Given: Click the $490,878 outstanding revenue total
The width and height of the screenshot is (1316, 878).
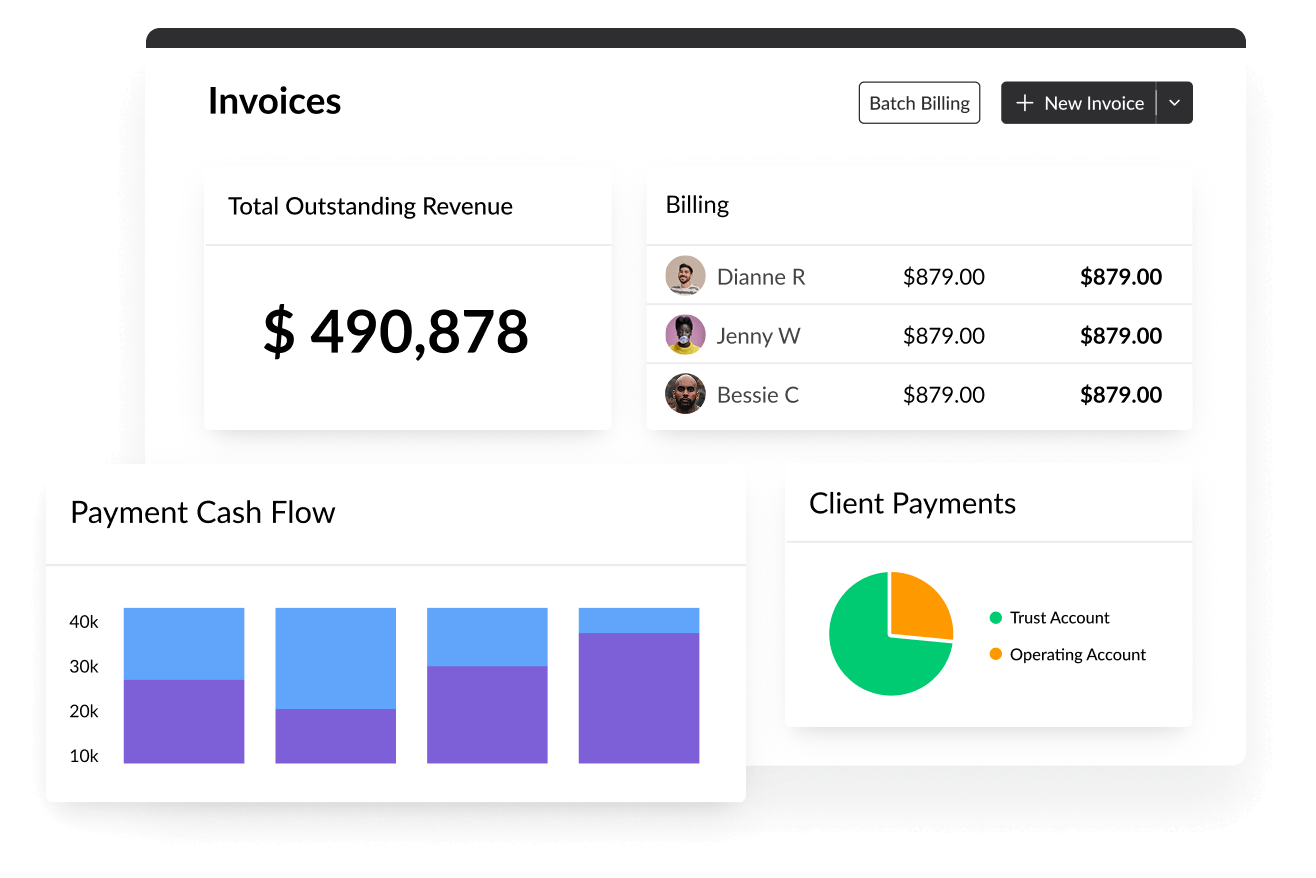Looking at the screenshot, I should [396, 332].
